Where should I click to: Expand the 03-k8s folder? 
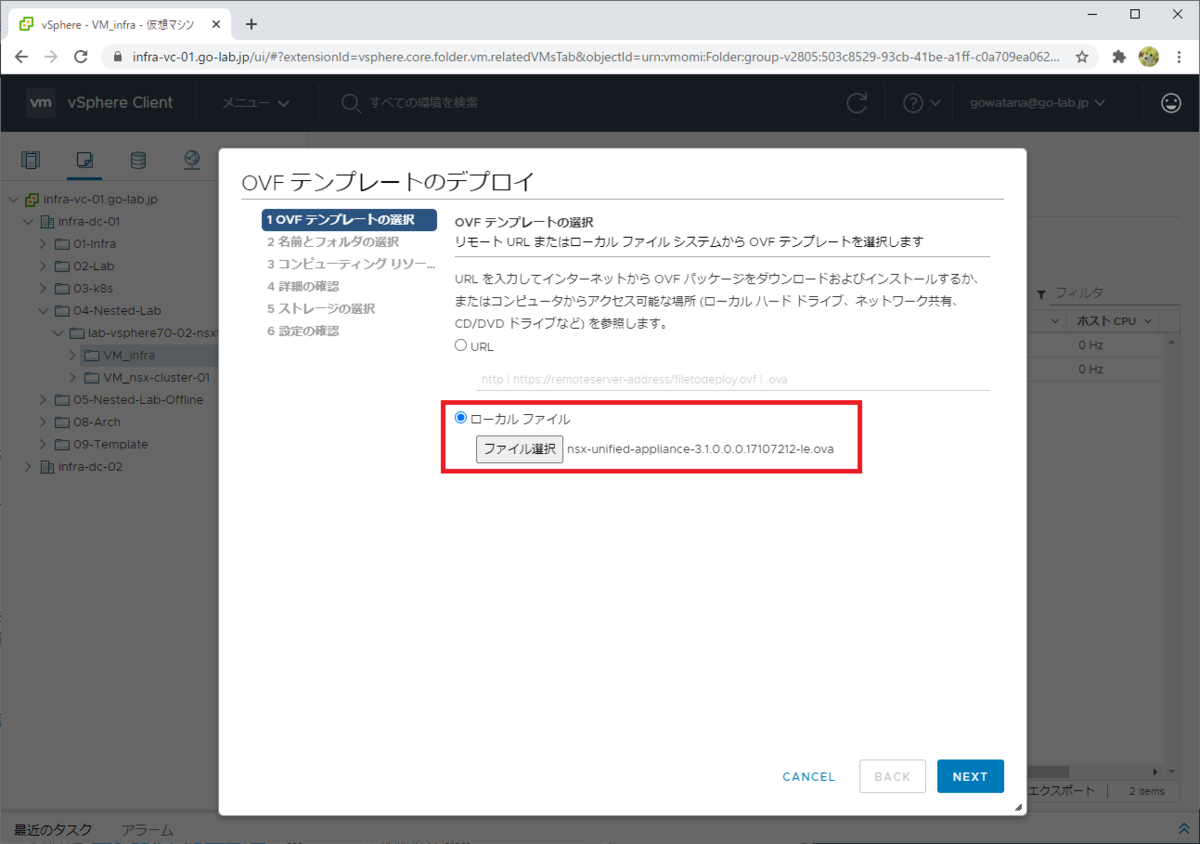pos(42,288)
